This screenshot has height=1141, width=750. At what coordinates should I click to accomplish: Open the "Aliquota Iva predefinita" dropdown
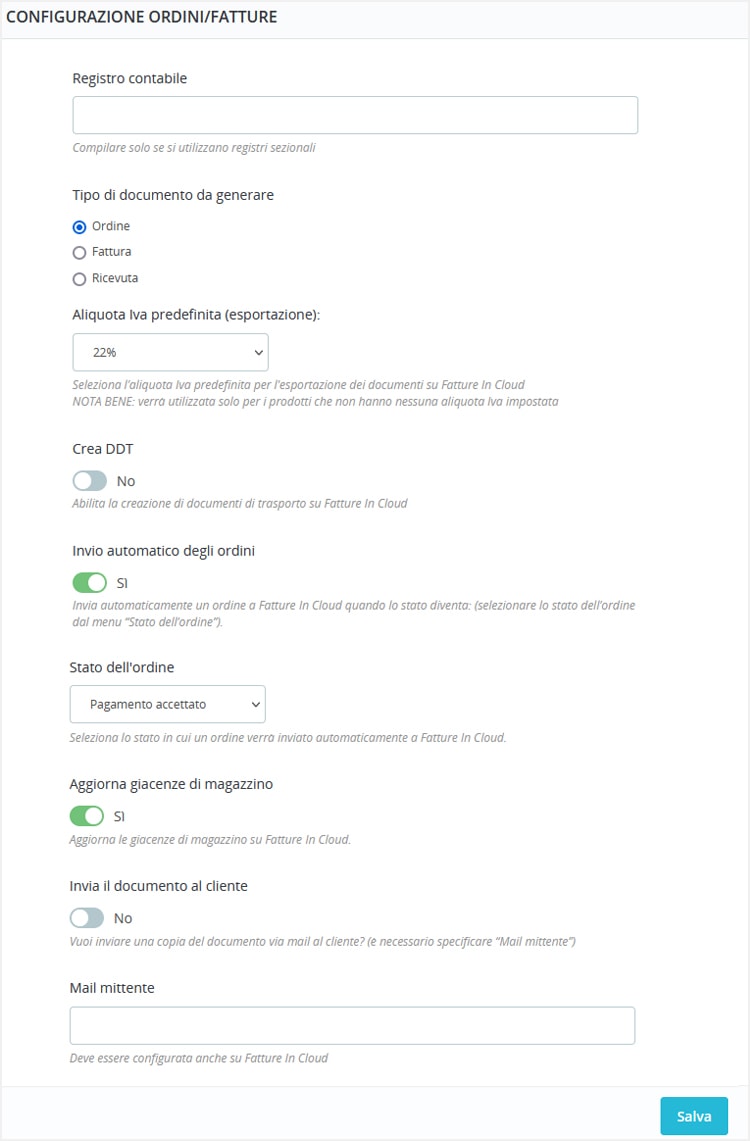point(170,352)
